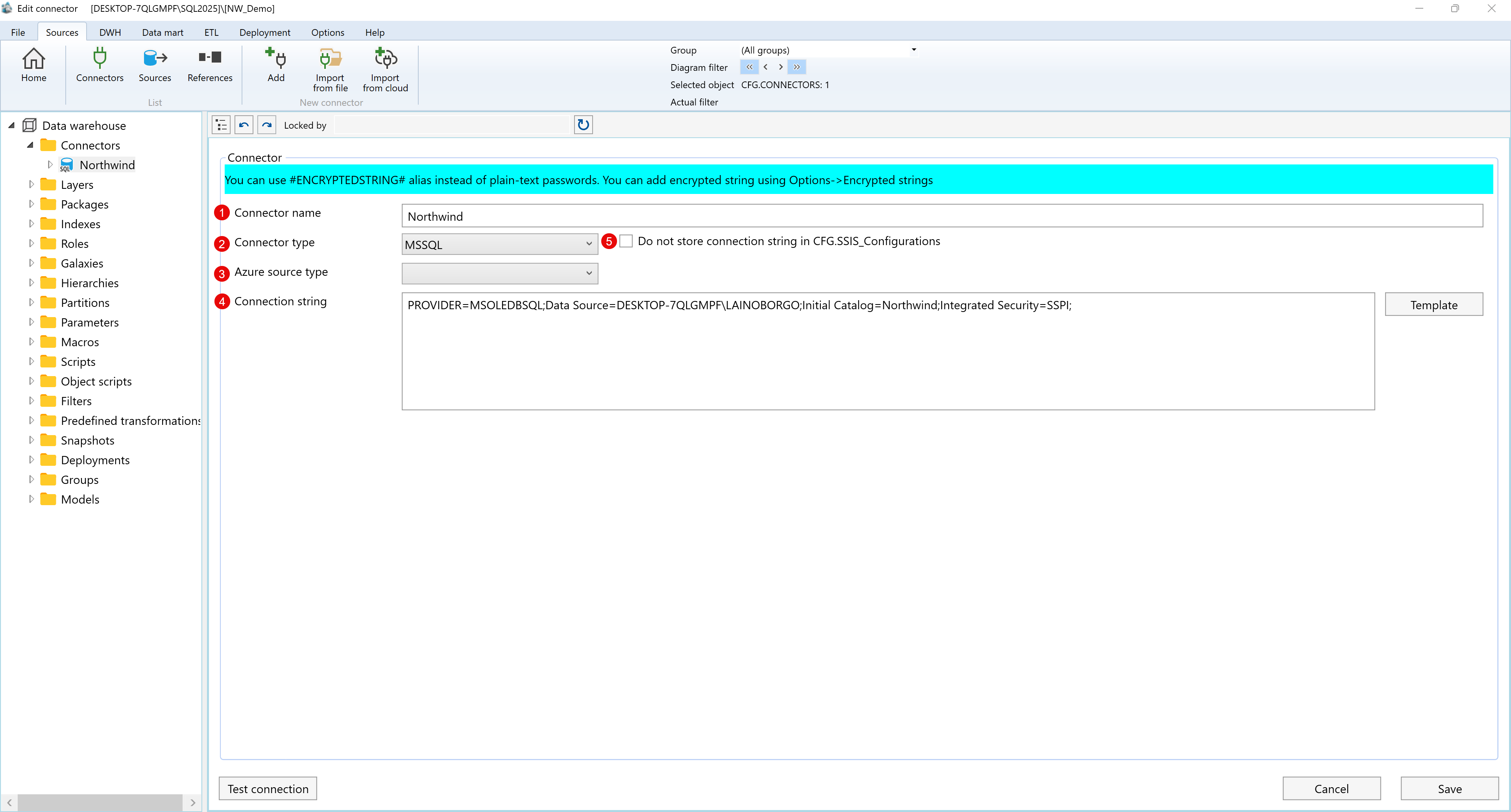
Task: Expand the Layers folder in tree
Action: [x=31, y=185]
